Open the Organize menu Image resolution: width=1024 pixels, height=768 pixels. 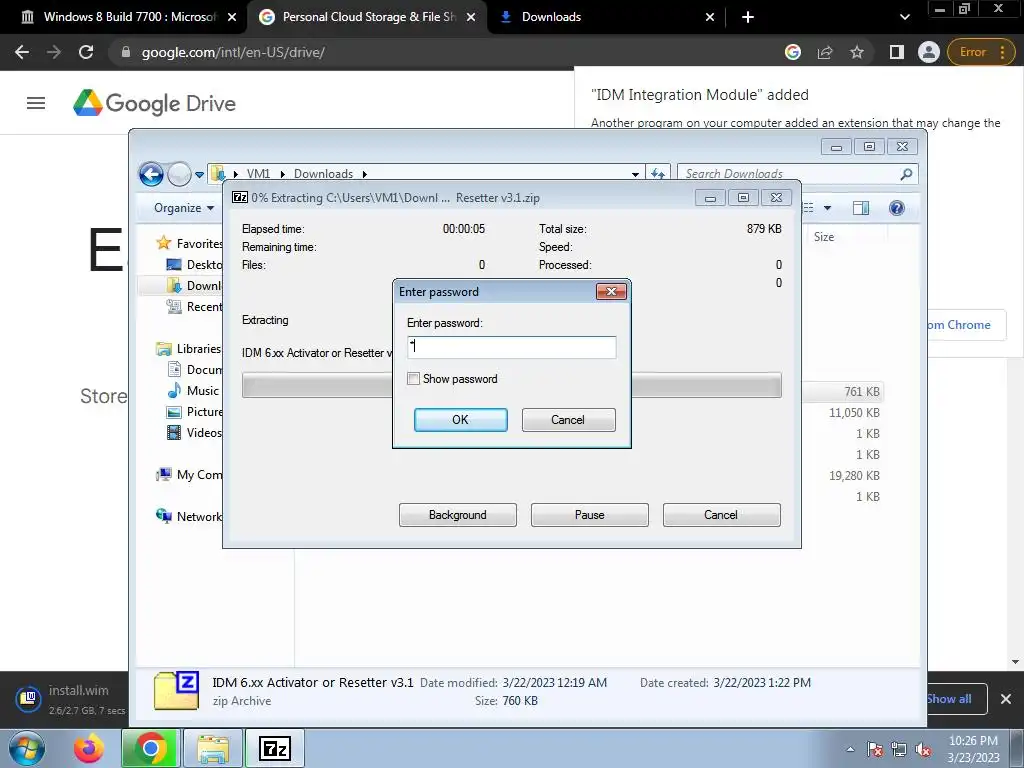pos(184,208)
